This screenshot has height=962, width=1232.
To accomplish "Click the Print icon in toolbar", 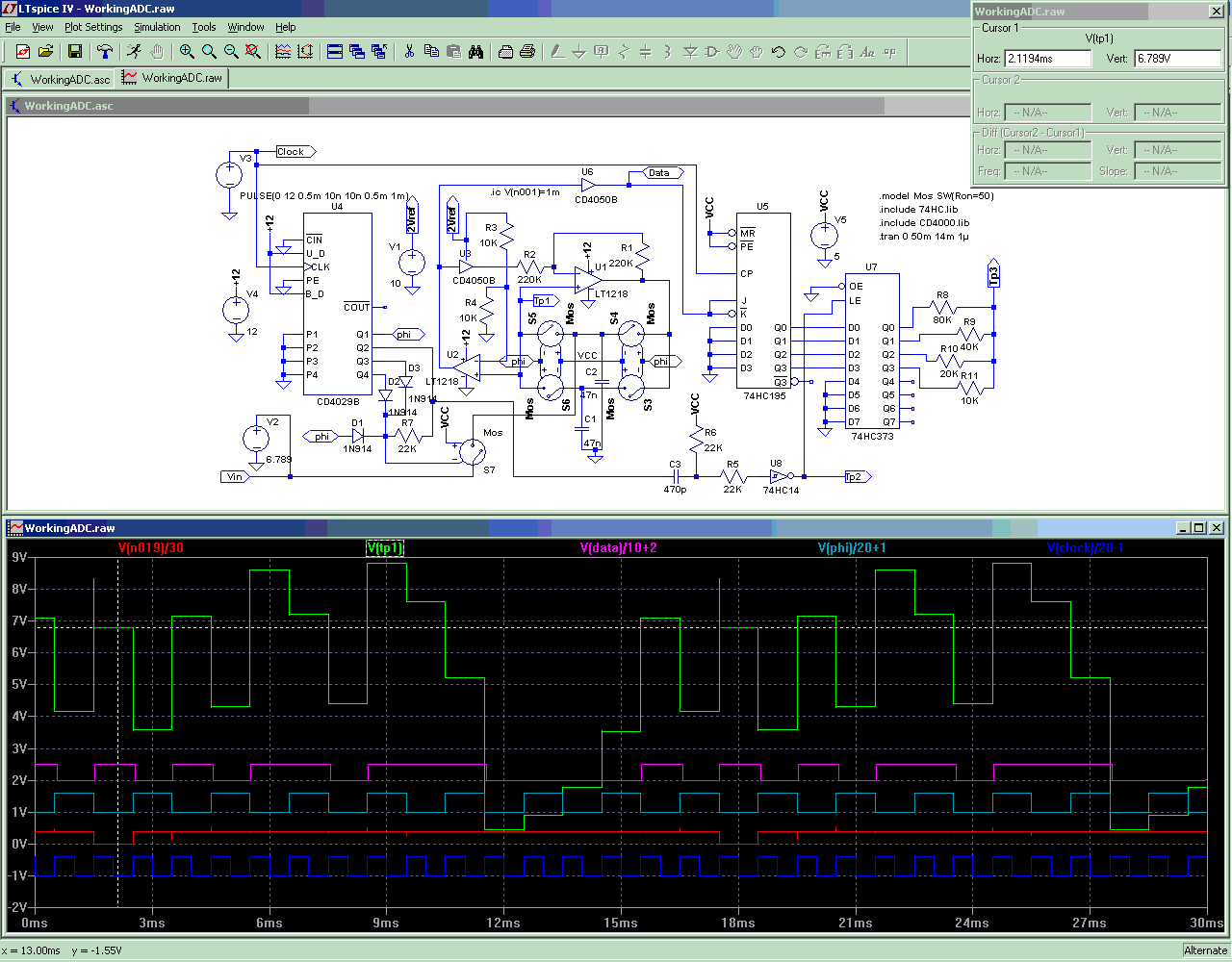I will coord(527,52).
